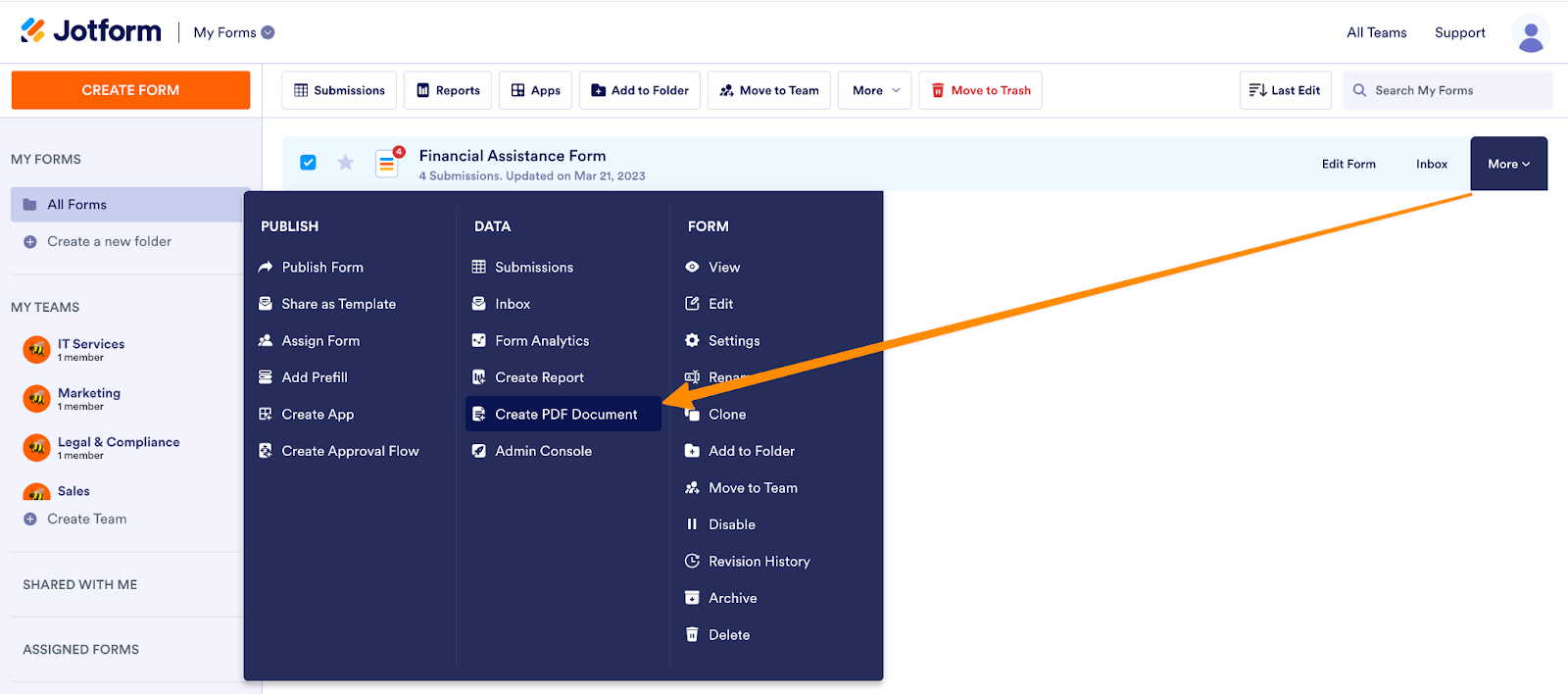Click the Legal & Compliance team avatar
Screen dimensions: 1568x694
(36, 447)
